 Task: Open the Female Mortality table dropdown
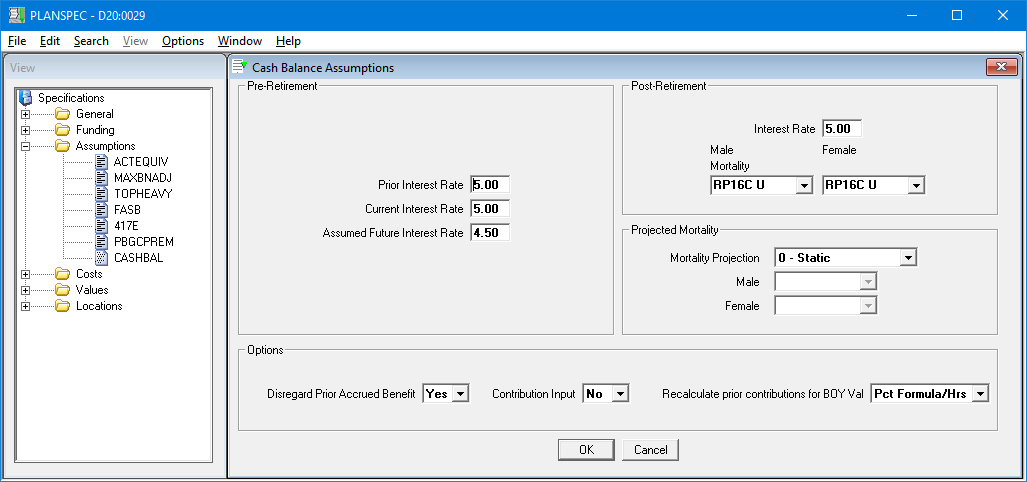[916, 185]
